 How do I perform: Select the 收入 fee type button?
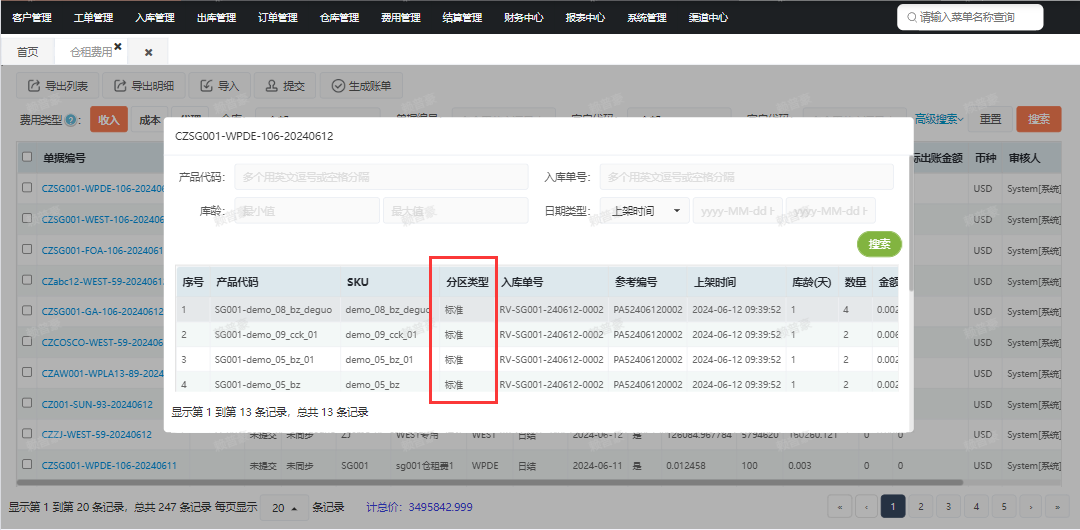pyautogui.click(x=109, y=119)
